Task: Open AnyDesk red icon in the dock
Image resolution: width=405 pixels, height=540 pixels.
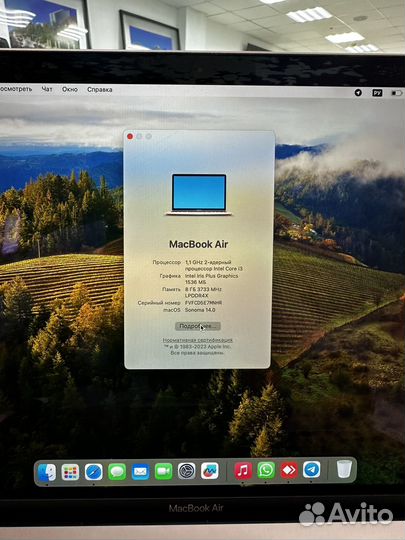Action: pos(289,470)
